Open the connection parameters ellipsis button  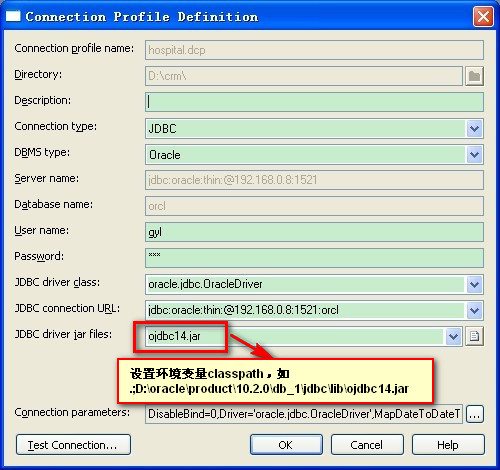click(475, 414)
